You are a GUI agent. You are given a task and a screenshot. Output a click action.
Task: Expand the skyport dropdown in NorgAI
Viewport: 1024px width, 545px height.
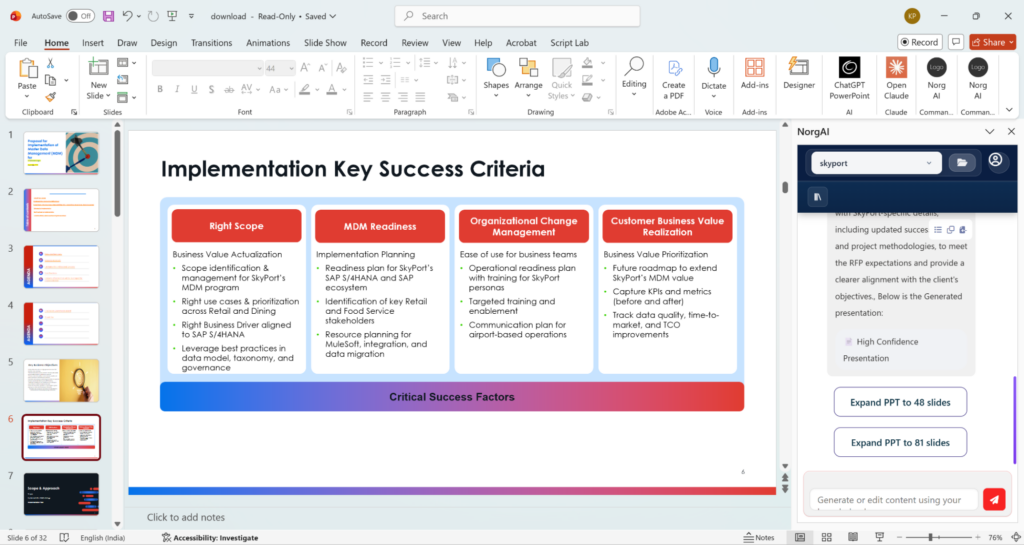coord(875,162)
